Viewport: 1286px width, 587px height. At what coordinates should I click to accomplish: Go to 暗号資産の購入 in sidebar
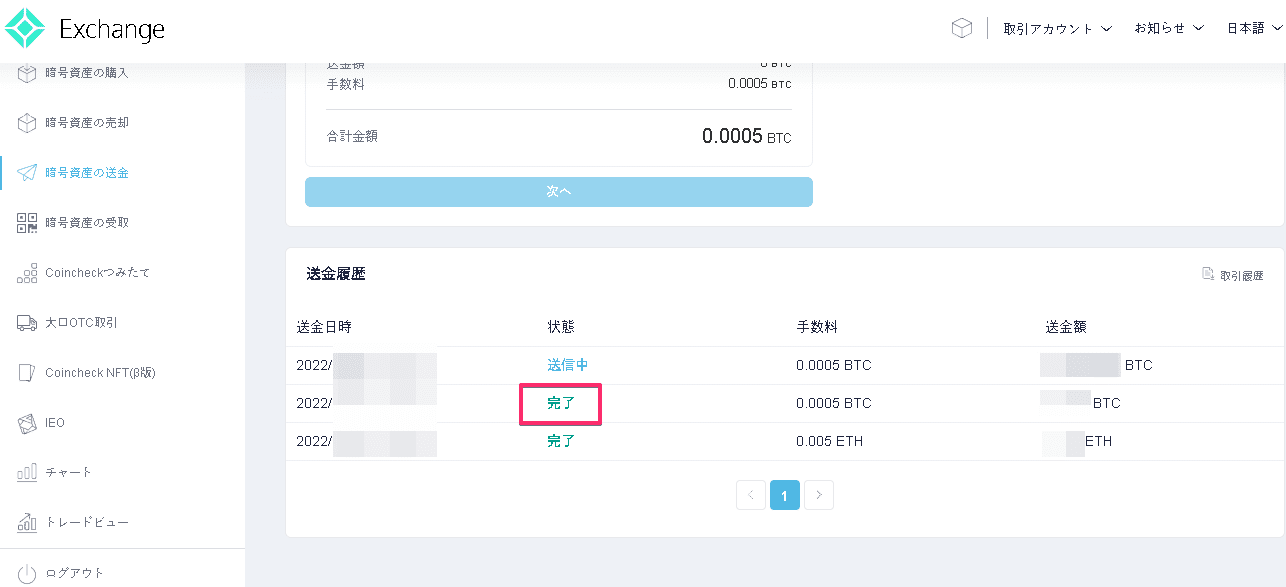pos(87,73)
